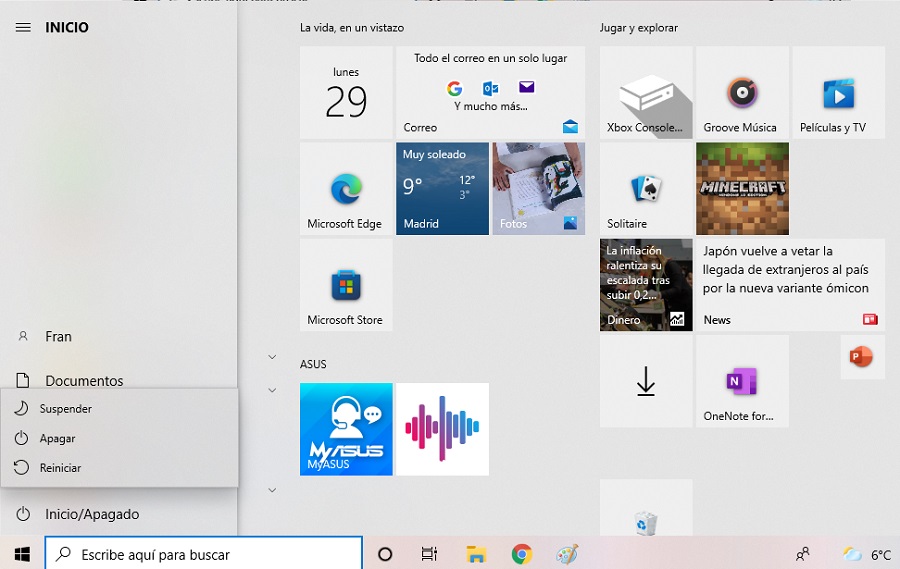
Task: Collapse the ASUS group chevron
Action: (272, 390)
